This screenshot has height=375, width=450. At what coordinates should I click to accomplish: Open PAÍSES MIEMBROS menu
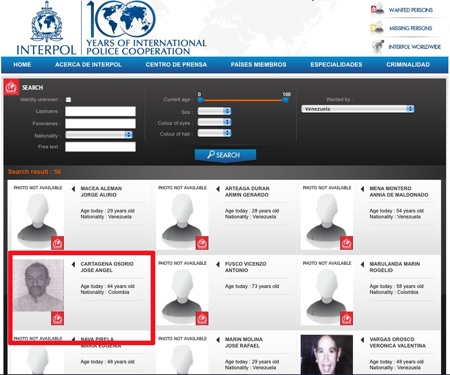point(259,65)
